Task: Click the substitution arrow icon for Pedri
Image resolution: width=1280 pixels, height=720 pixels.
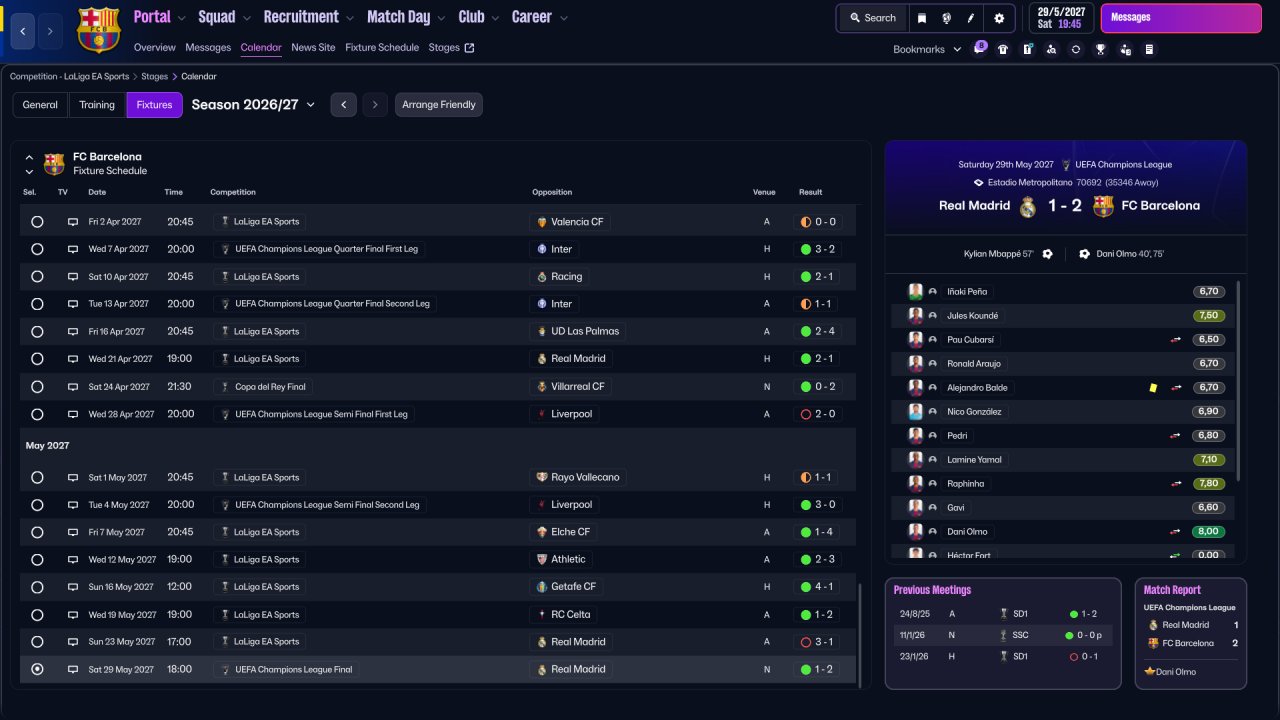Action: tap(1176, 436)
